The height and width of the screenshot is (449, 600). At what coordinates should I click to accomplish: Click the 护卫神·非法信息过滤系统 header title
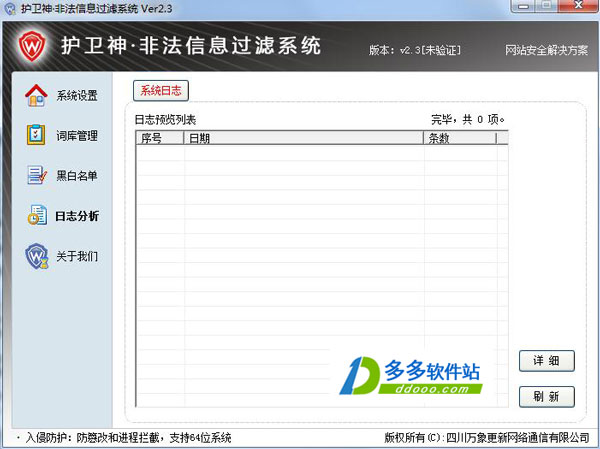(x=191, y=46)
